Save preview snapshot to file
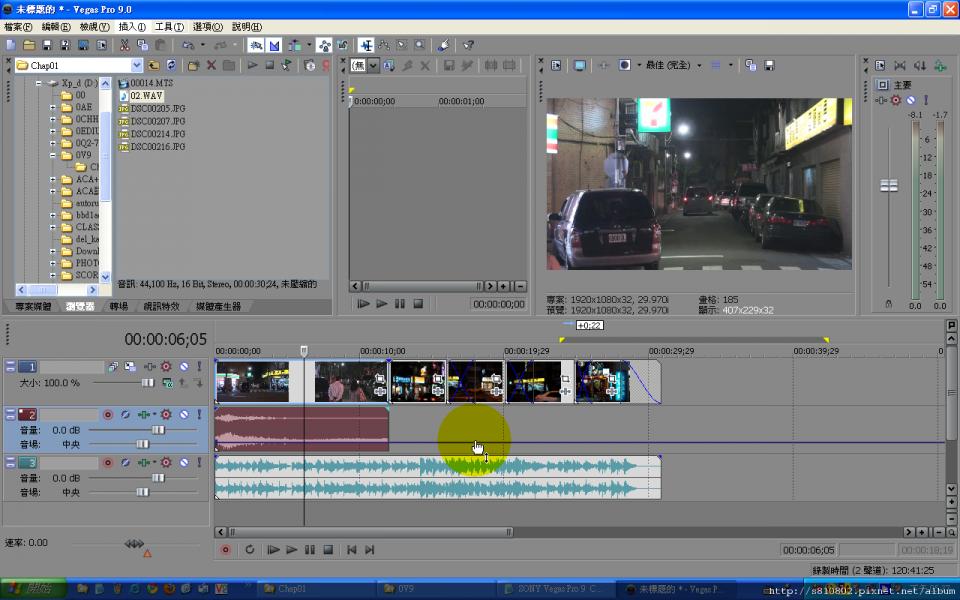Image resolution: width=960 pixels, height=600 pixels. 769,65
